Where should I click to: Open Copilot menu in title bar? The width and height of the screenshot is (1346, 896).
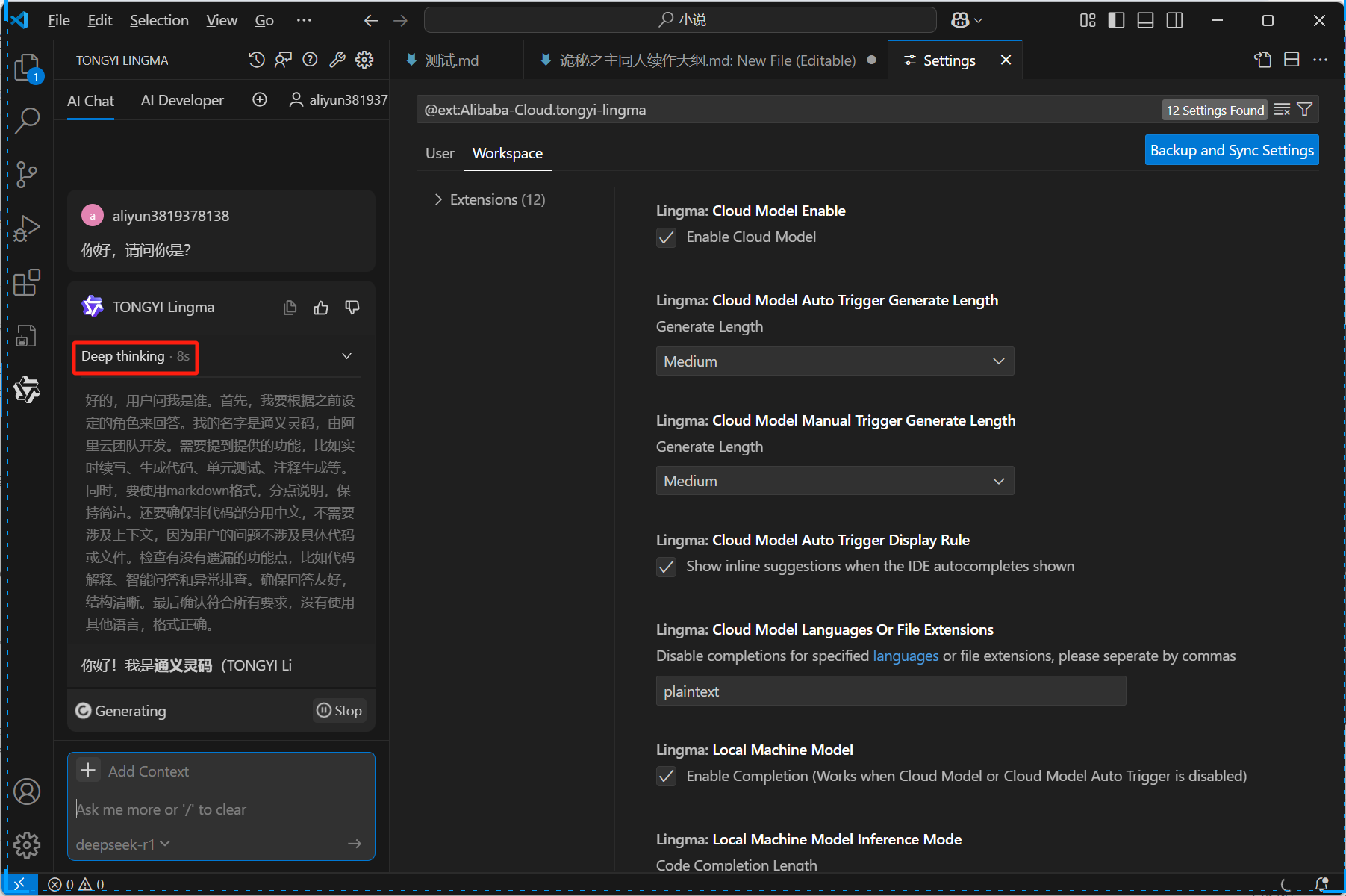967,20
